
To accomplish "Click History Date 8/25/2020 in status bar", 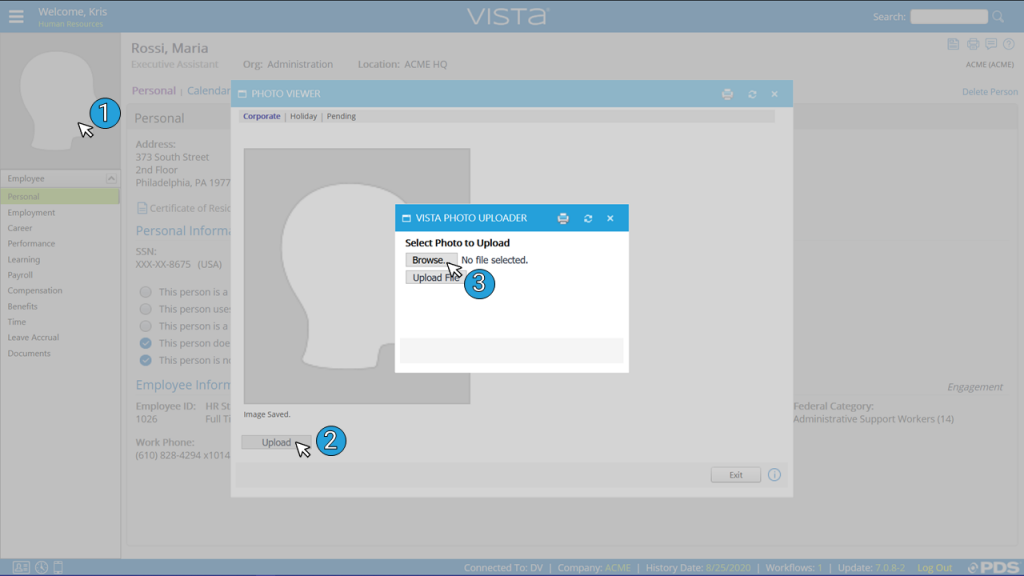I will [x=698, y=568].
